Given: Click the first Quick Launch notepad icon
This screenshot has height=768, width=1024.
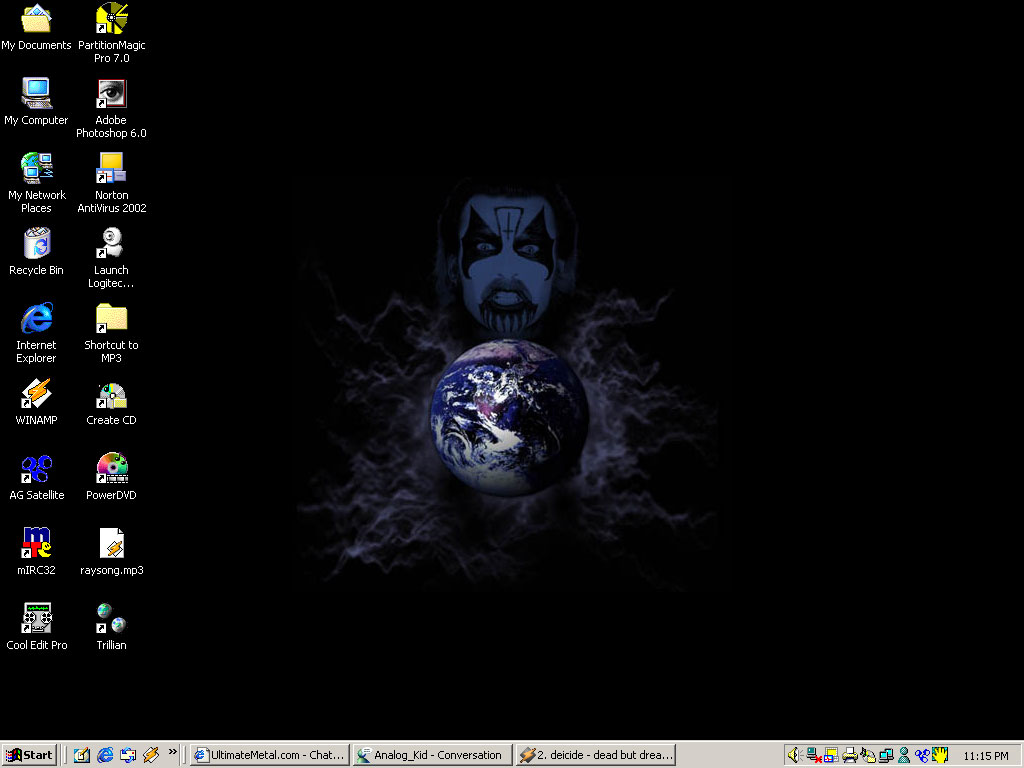Looking at the screenshot, I should [x=82, y=755].
